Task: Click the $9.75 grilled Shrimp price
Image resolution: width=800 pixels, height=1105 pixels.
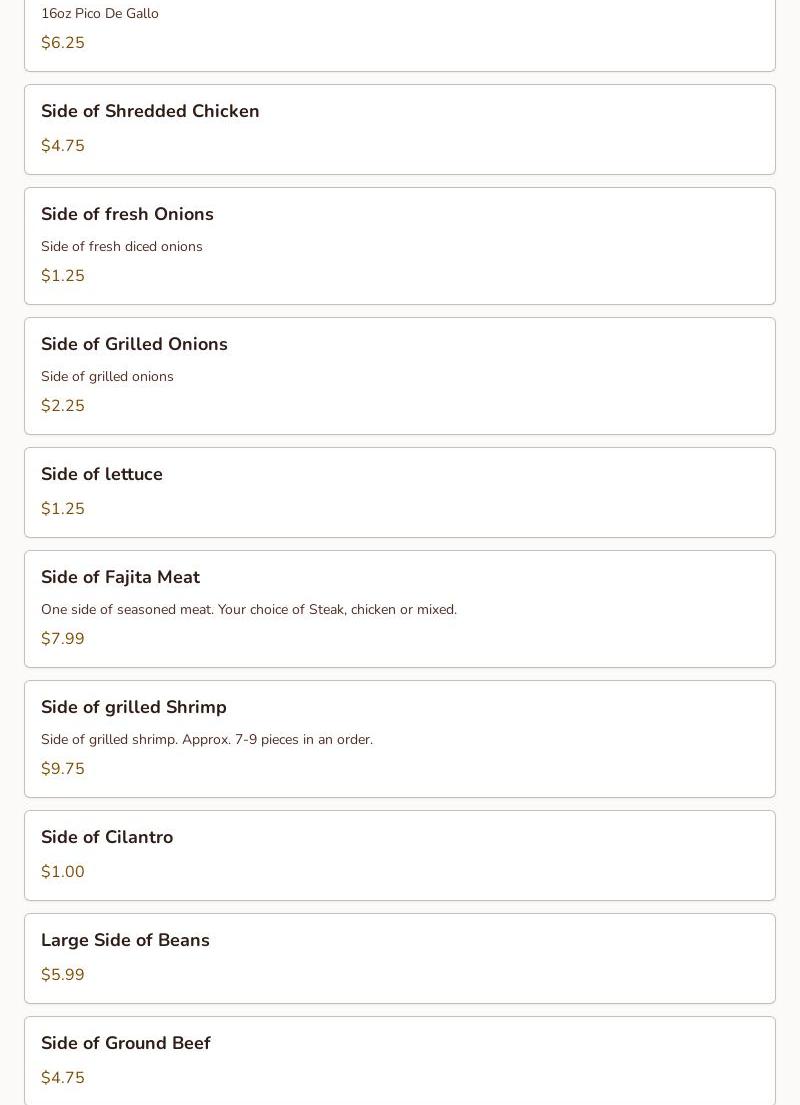Action: pos(63,769)
